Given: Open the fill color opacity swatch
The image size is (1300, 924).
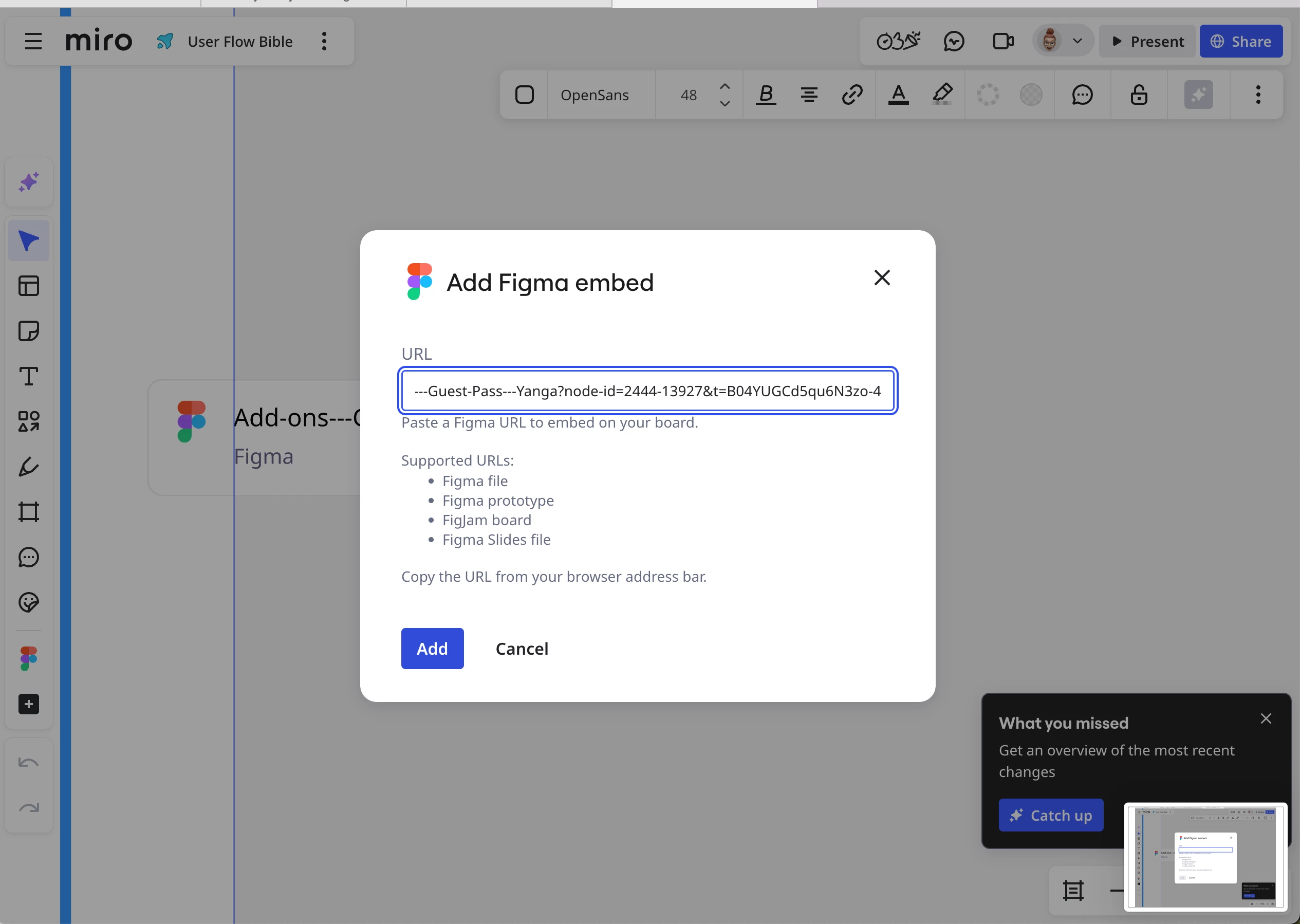Looking at the screenshot, I should coord(1031,95).
